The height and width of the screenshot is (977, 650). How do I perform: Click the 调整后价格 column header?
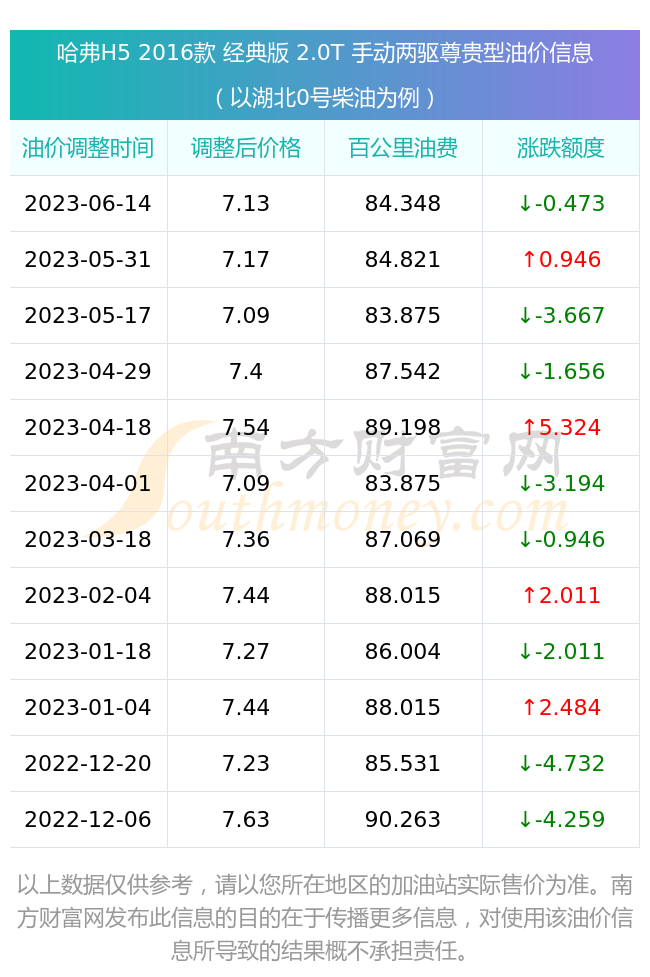click(246, 148)
